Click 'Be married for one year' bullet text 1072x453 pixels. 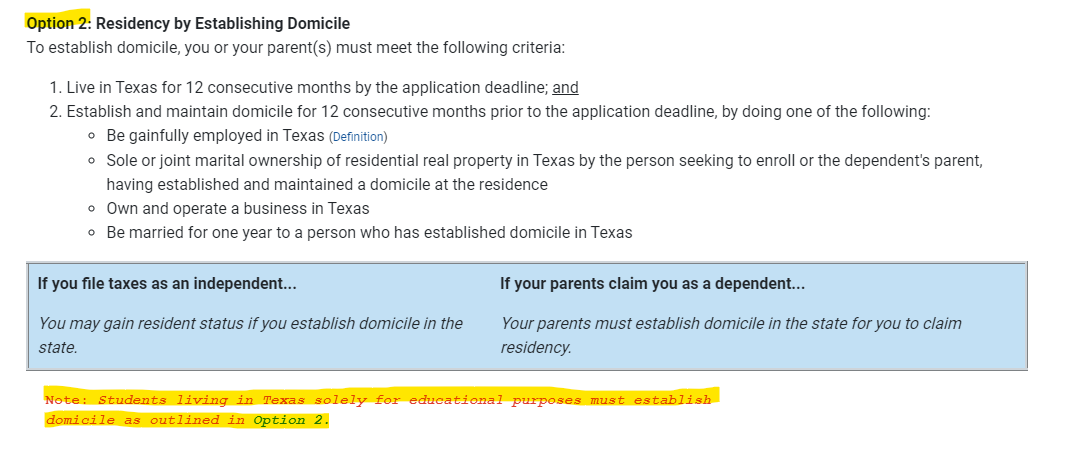[369, 232]
